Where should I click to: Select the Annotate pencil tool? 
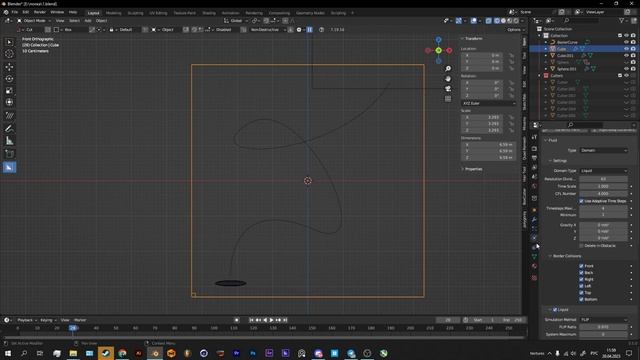[x=9, y=129]
